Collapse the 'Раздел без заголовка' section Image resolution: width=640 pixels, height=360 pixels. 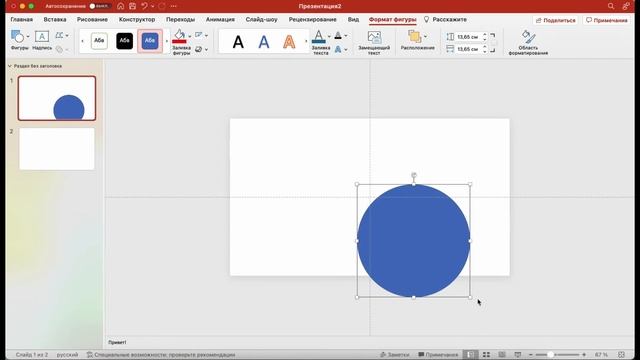point(10,66)
